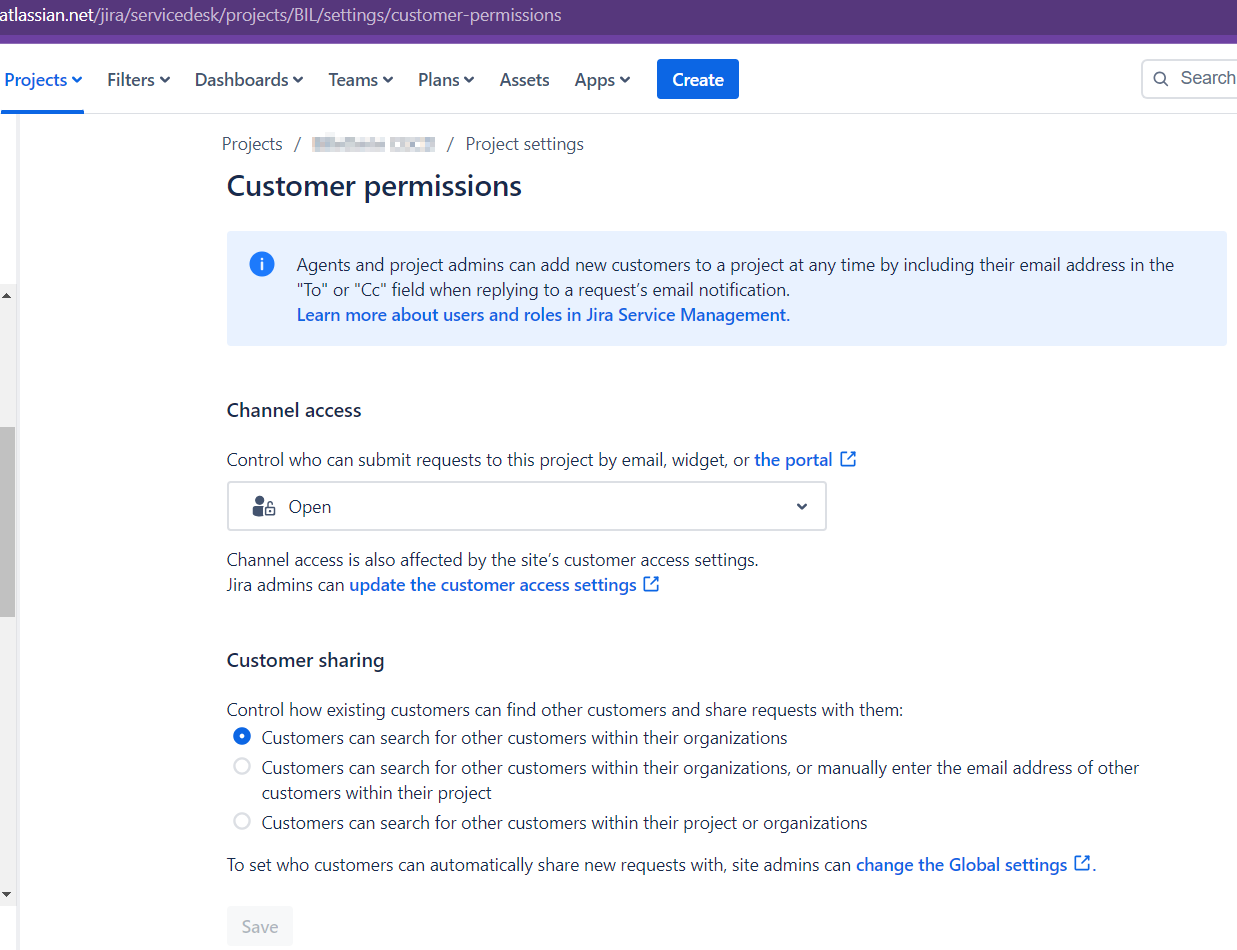
Task: Select manually enter email address radio option
Action: tap(242, 767)
